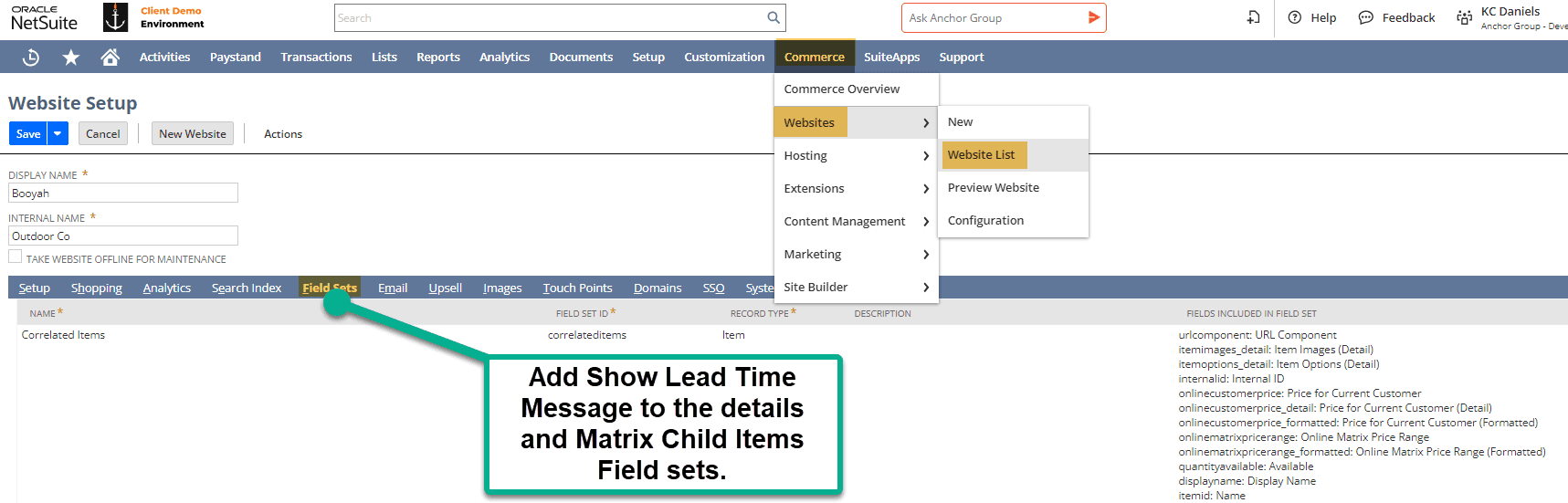Screen dimensions: 1568x503
Task: Click the New Website button
Action: tap(192, 133)
